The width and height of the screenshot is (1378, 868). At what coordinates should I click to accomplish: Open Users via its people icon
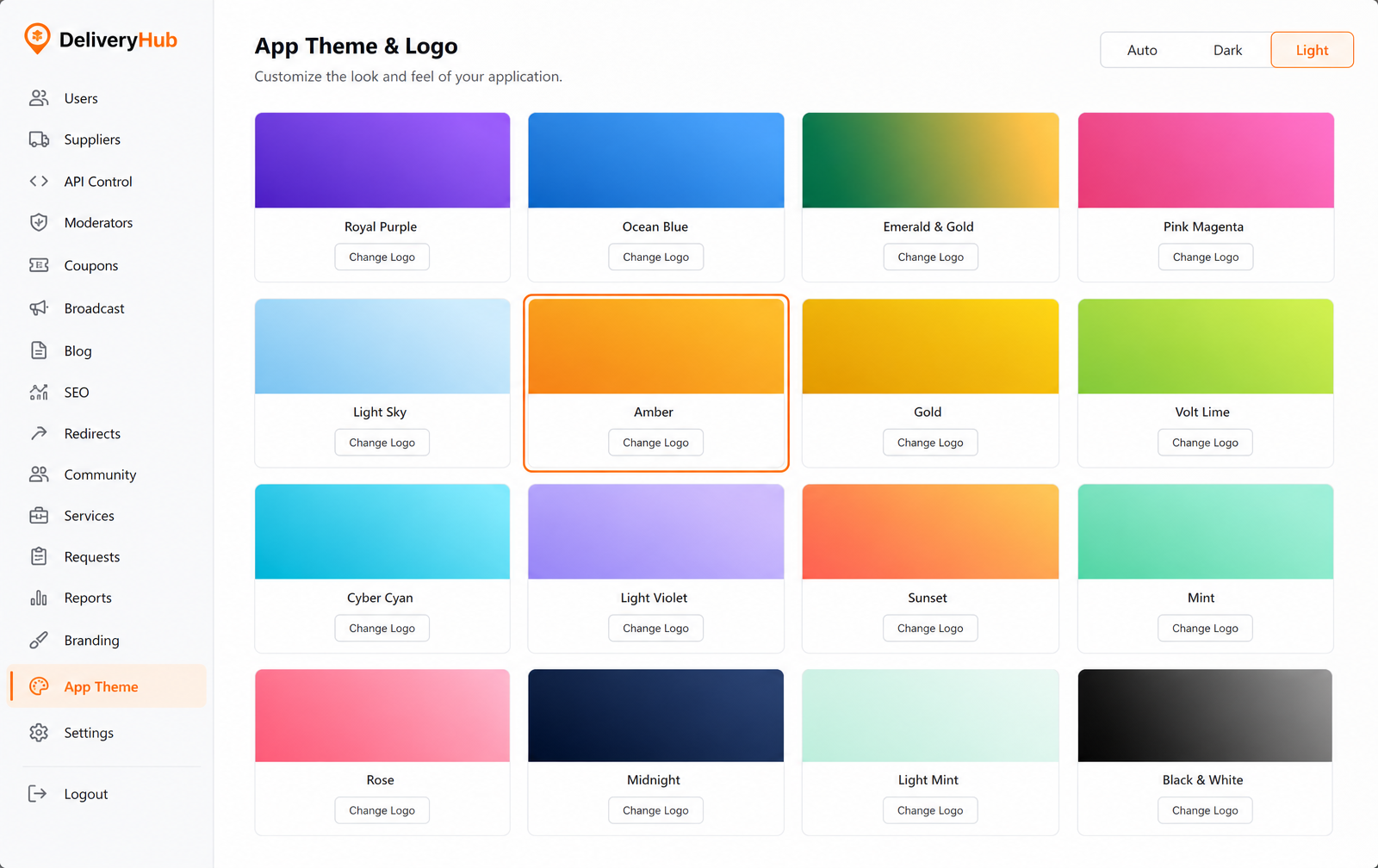[39, 98]
